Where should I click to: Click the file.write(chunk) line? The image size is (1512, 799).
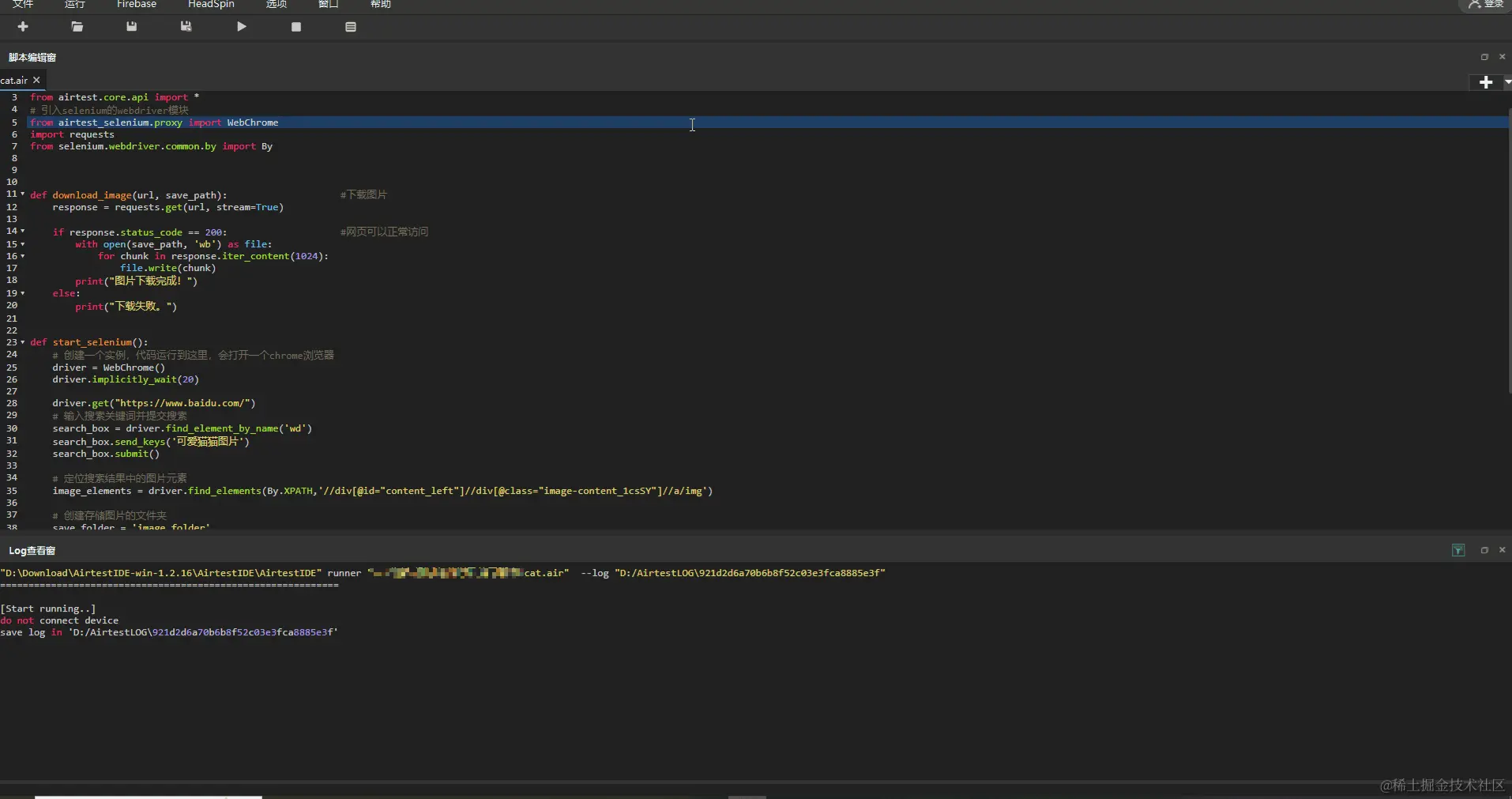coord(167,268)
